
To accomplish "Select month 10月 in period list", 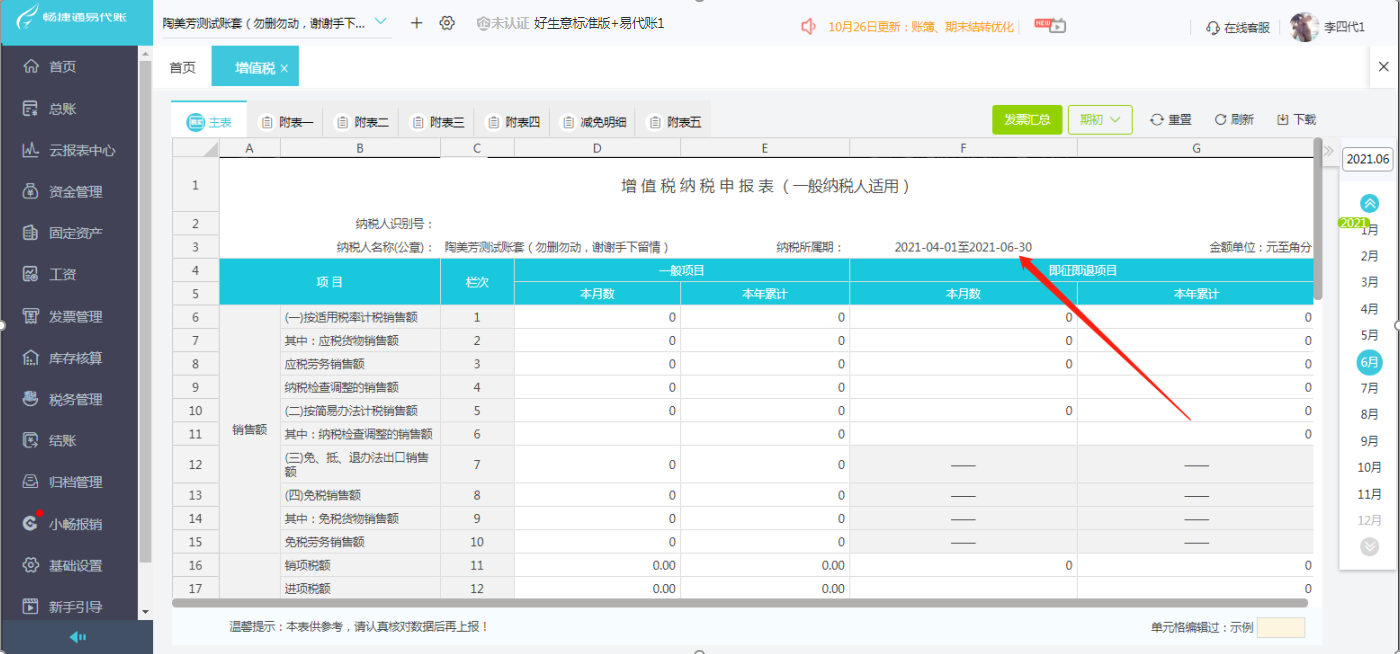I will click(1370, 467).
